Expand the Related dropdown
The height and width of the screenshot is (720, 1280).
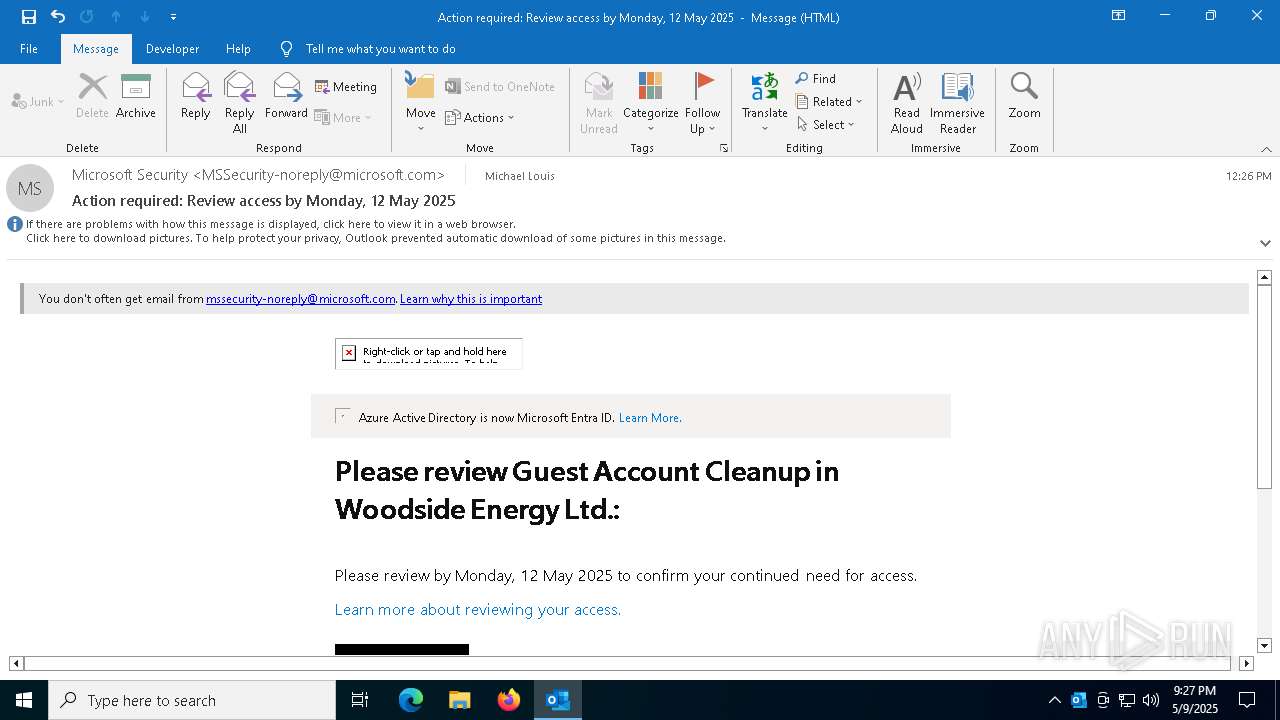click(x=829, y=102)
